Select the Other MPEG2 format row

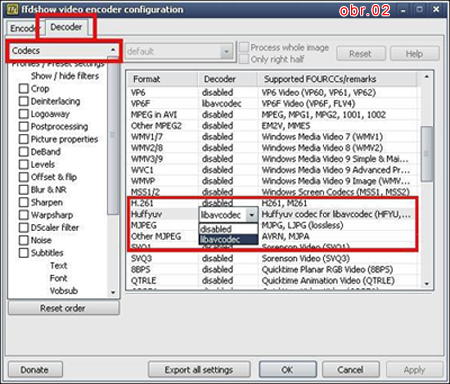point(273,126)
